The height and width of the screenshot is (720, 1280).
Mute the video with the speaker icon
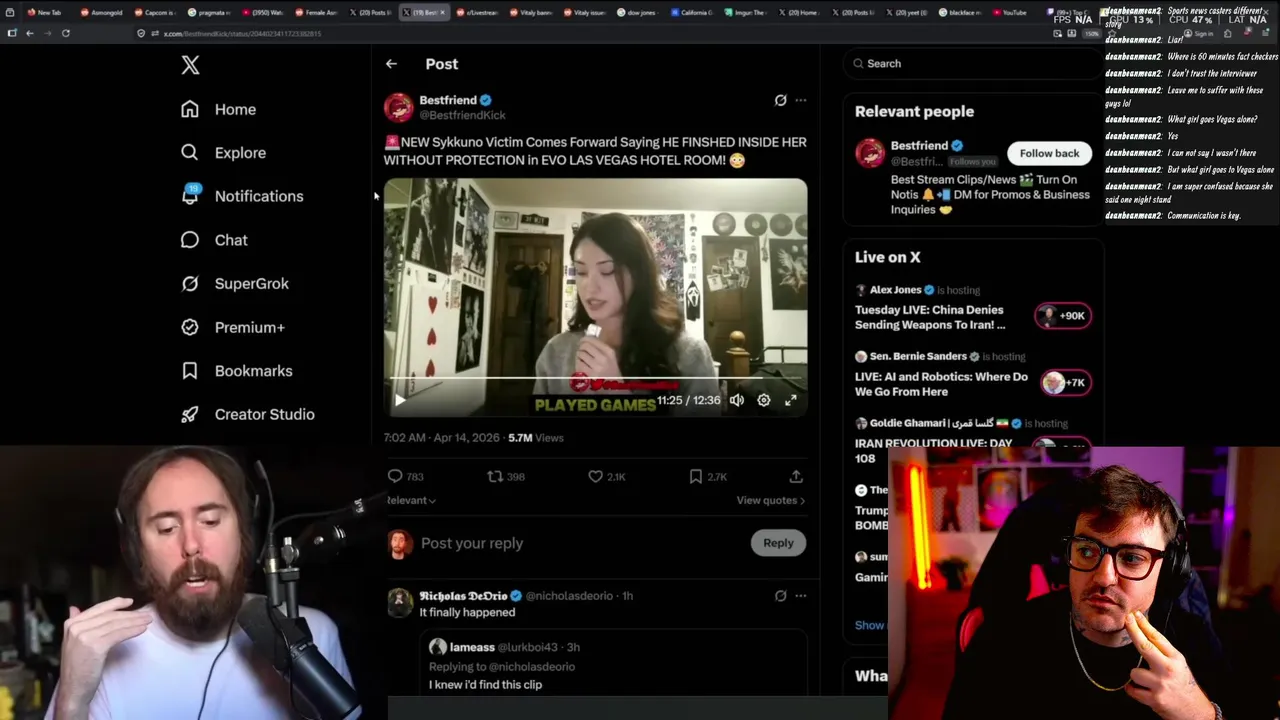click(736, 400)
